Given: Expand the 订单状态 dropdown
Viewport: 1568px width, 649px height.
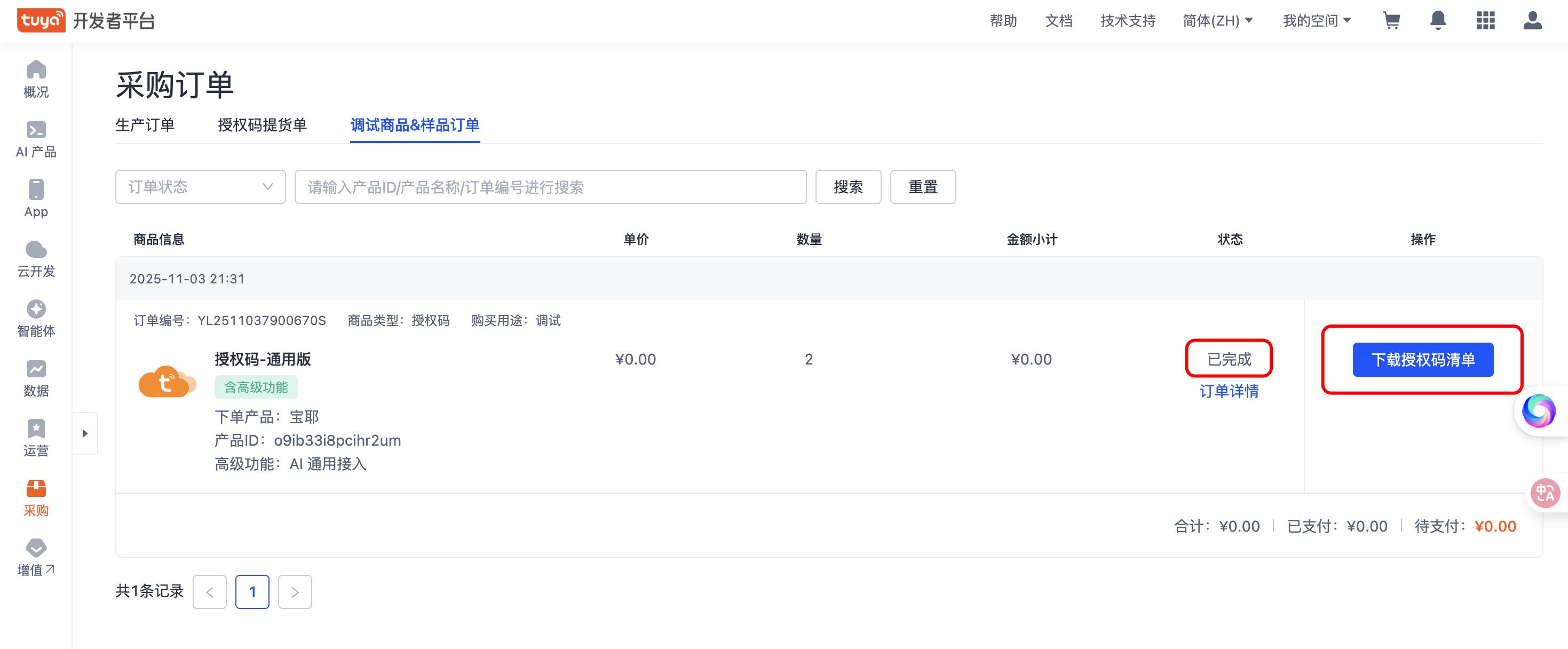Looking at the screenshot, I should (200, 187).
